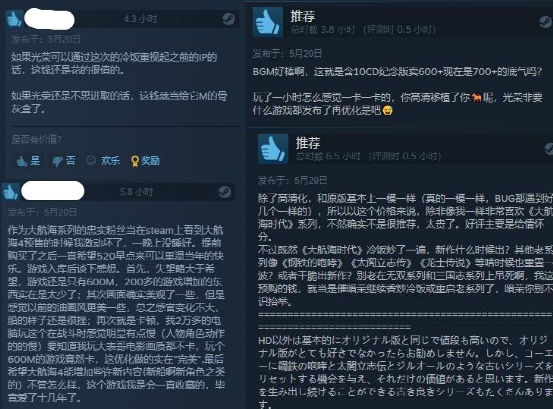Click the thumbs-up icon on the 5.8 小时 review
Screen dimensions: 553x409
tap(10, 192)
